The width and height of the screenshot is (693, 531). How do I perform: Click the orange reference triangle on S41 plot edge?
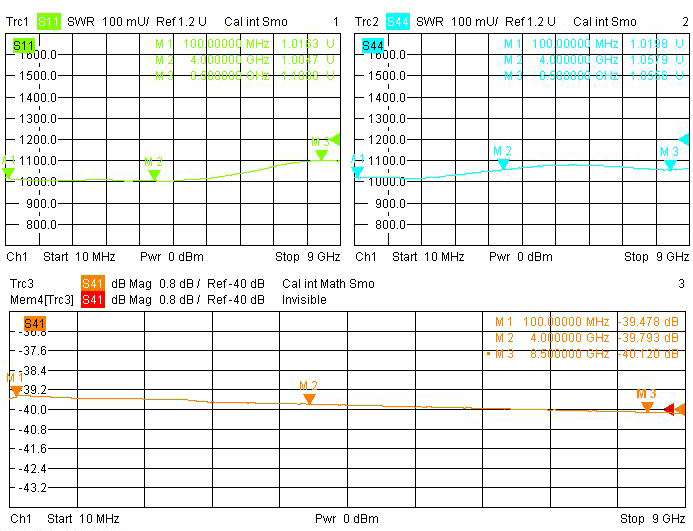click(x=680, y=409)
